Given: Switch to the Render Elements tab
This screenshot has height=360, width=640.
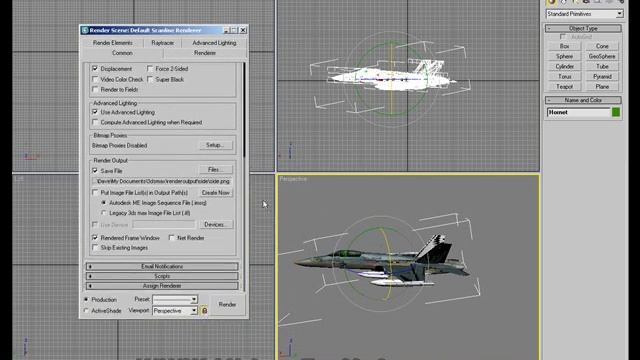Looking at the screenshot, I should [x=113, y=43].
